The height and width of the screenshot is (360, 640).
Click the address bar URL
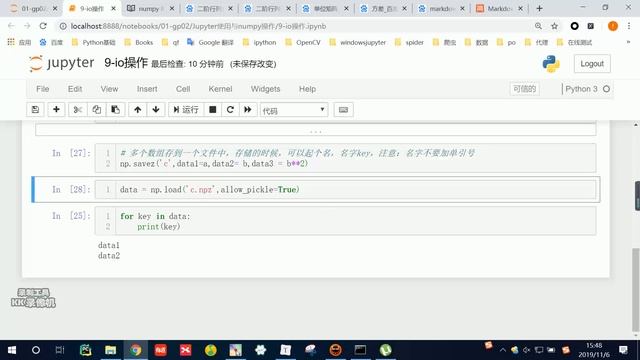(x=198, y=26)
